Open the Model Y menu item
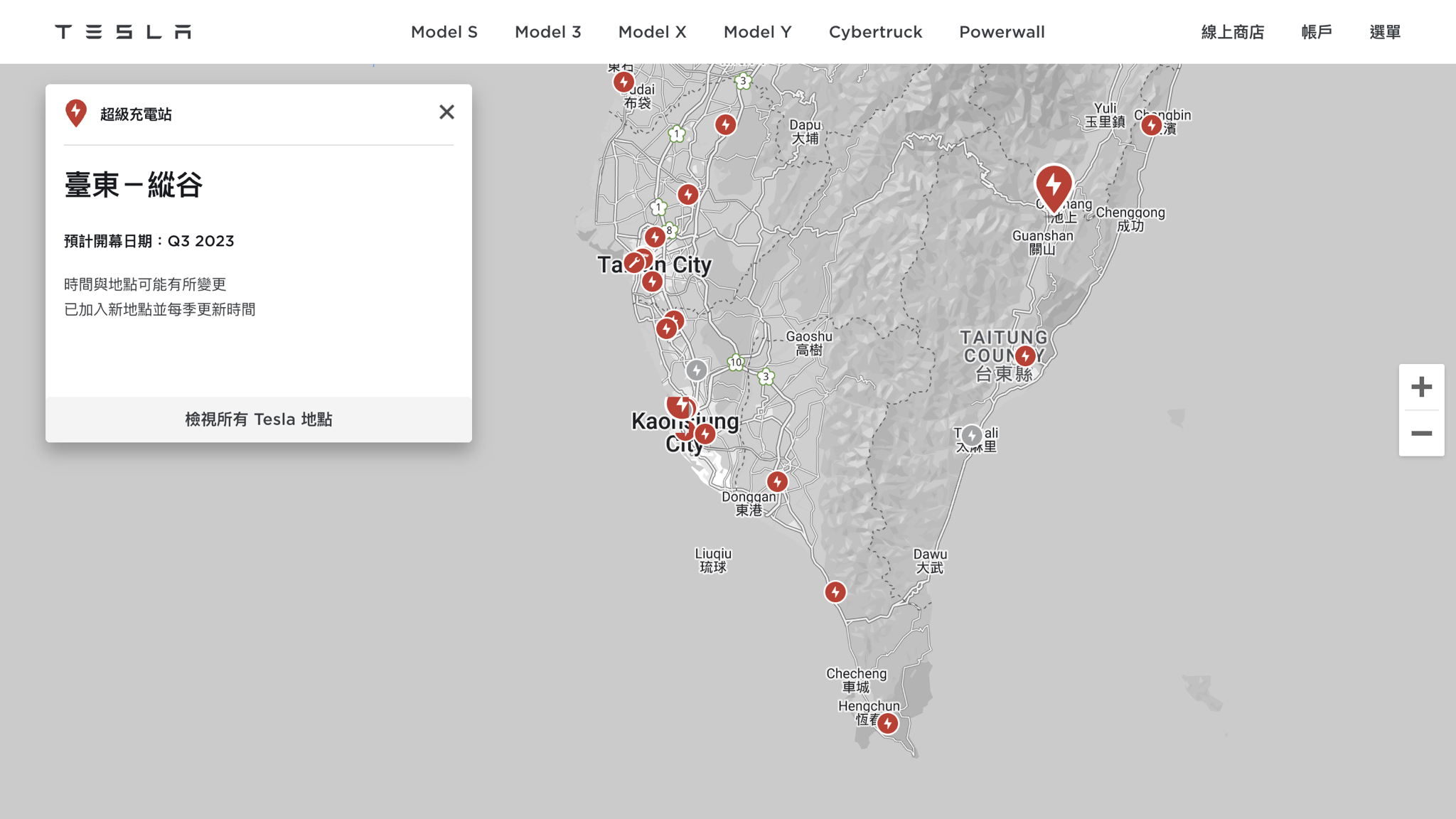The height and width of the screenshot is (819, 1456). pyautogui.click(x=758, y=32)
